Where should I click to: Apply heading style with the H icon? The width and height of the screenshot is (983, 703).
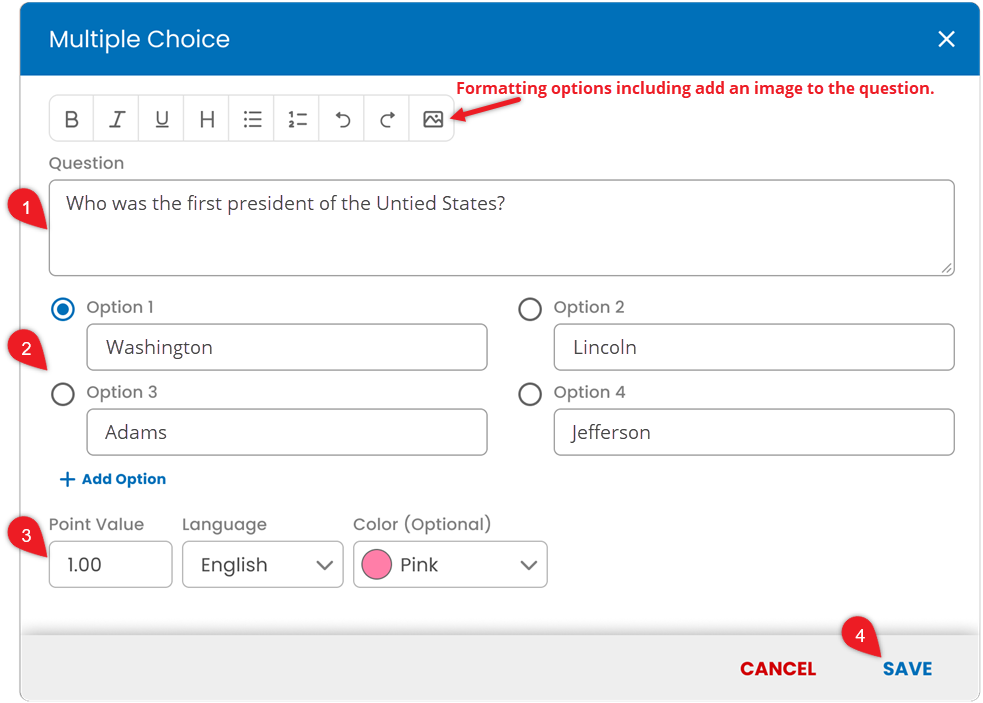tap(207, 119)
